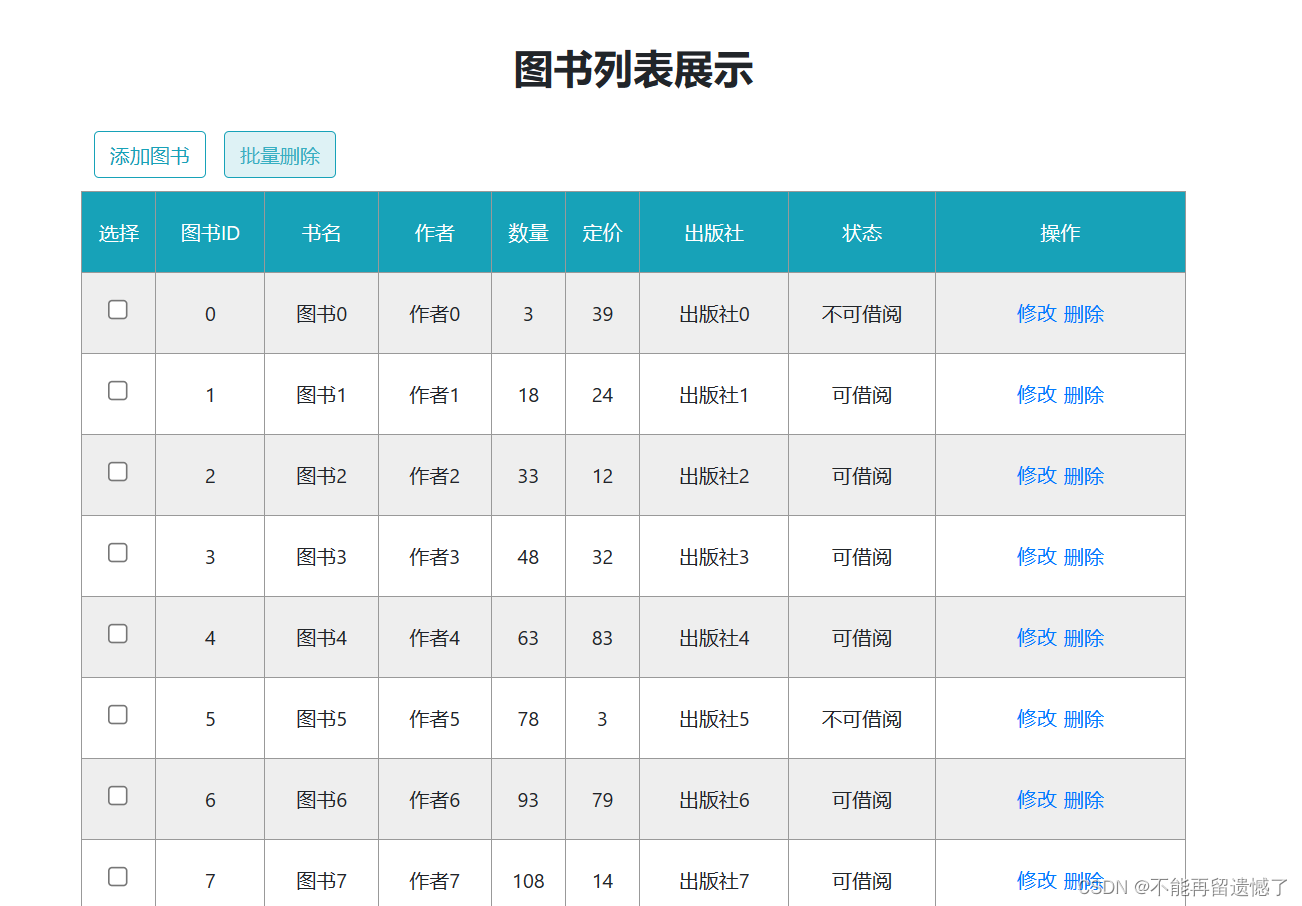Click the 删除 link for 图书5
The height and width of the screenshot is (906, 1302).
click(x=1084, y=719)
